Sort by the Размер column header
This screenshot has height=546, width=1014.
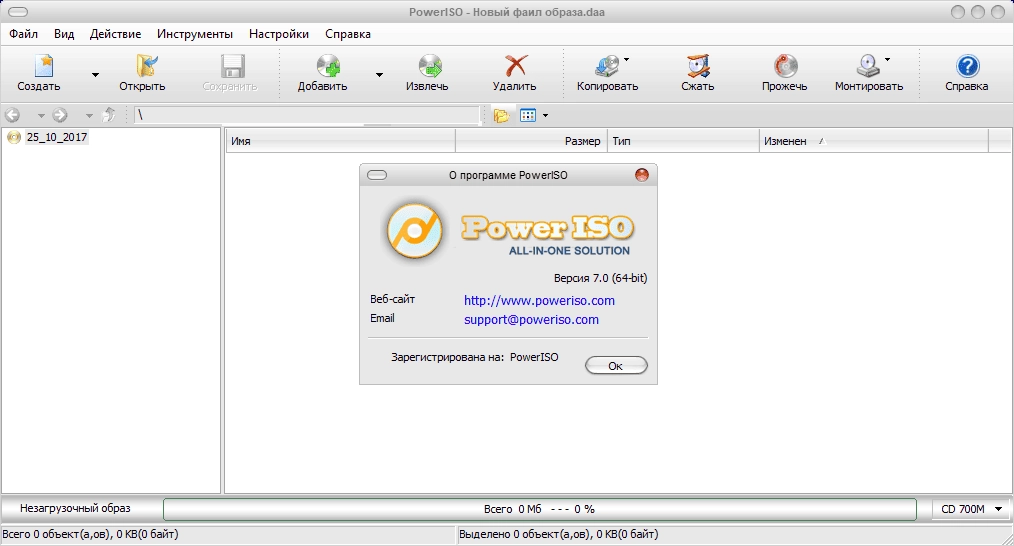[x=532, y=141]
